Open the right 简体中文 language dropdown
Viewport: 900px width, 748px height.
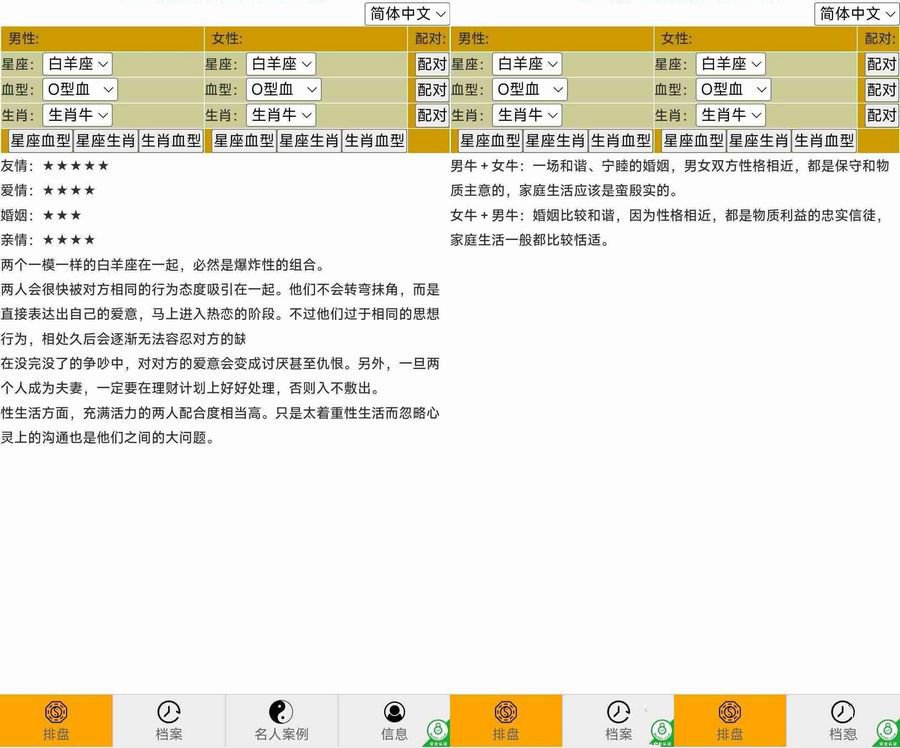pyautogui.click(x=855, y=14)
